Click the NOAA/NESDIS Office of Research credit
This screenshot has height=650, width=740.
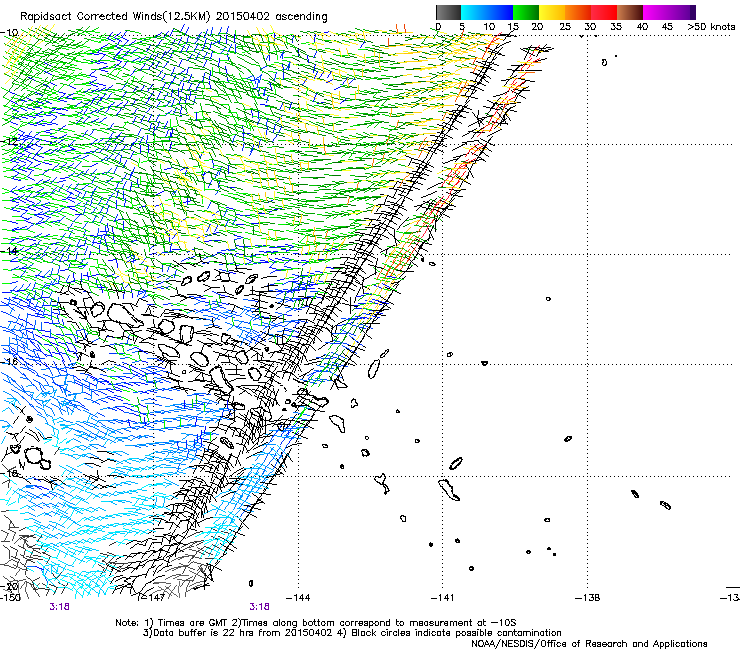click(589, 644)
